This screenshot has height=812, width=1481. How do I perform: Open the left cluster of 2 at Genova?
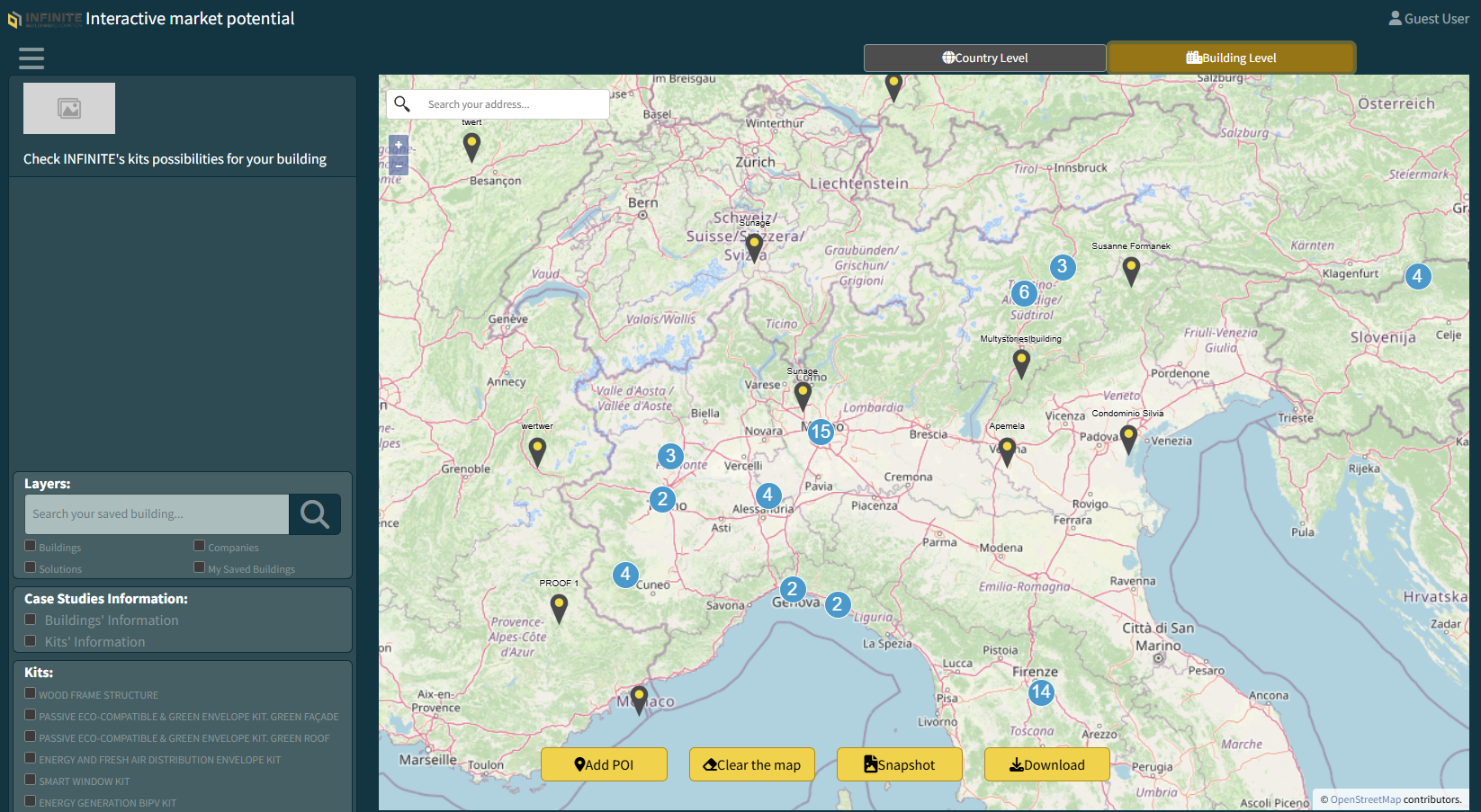pyautogui.click(x=792, y=589)
